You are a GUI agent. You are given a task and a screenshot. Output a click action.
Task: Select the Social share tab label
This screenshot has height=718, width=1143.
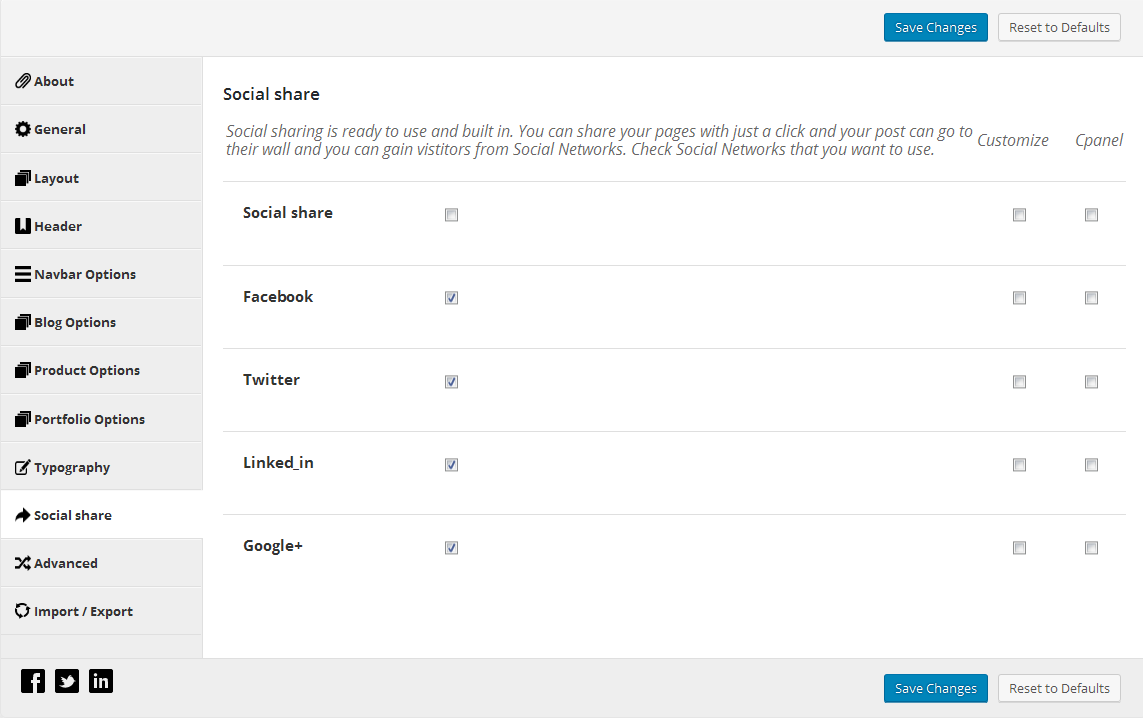pos(73,515)
